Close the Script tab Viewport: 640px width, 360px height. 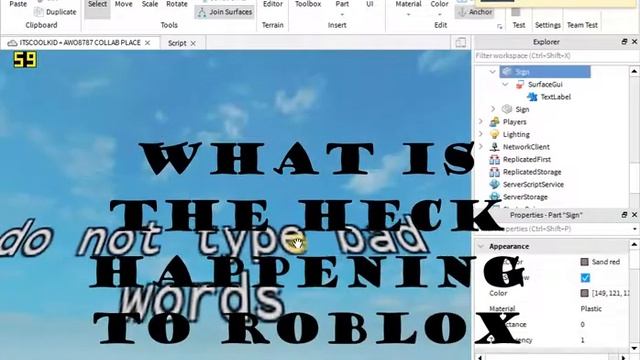tap(193, 43)
